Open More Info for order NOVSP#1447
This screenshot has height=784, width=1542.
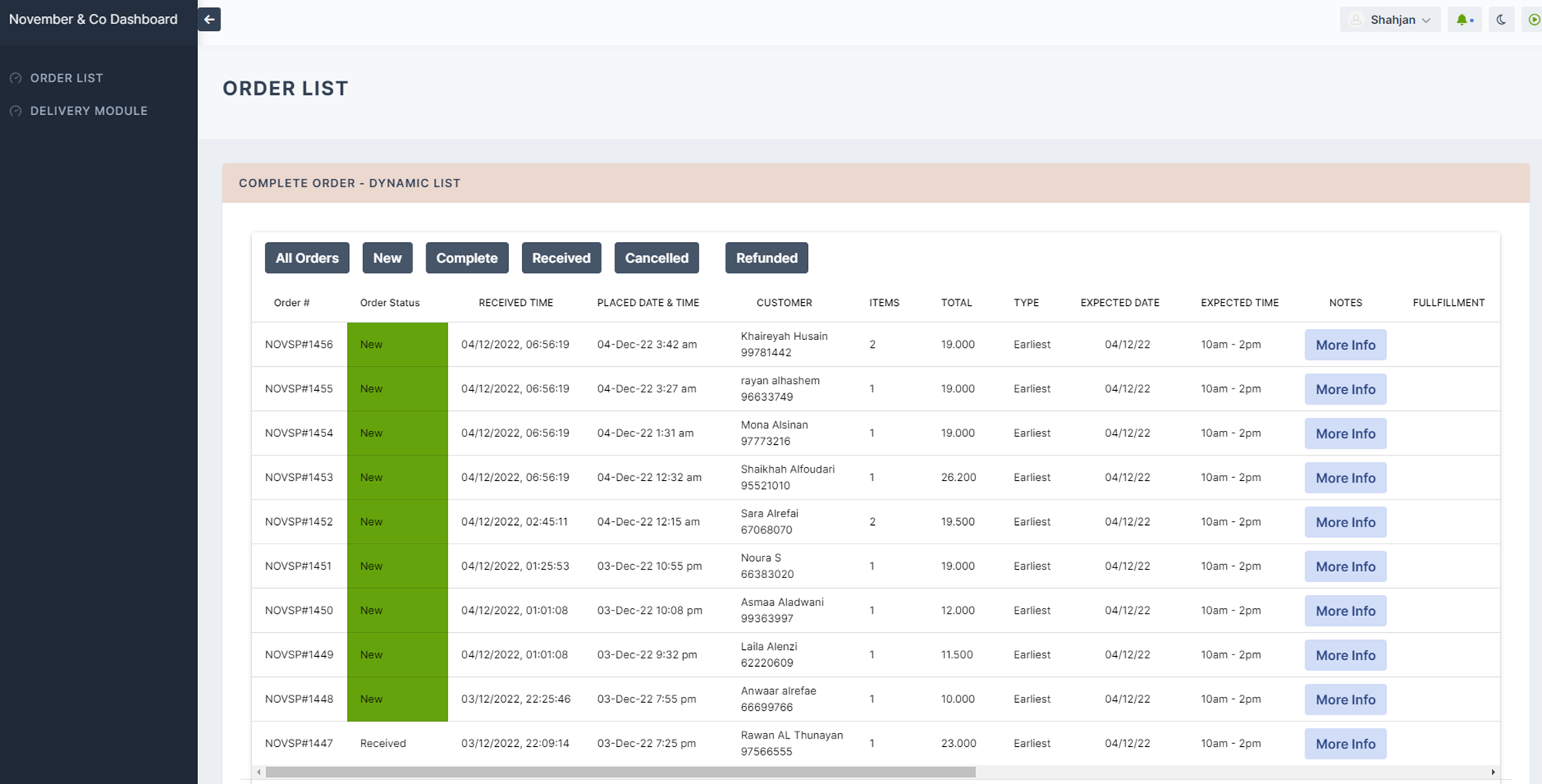1345,744
